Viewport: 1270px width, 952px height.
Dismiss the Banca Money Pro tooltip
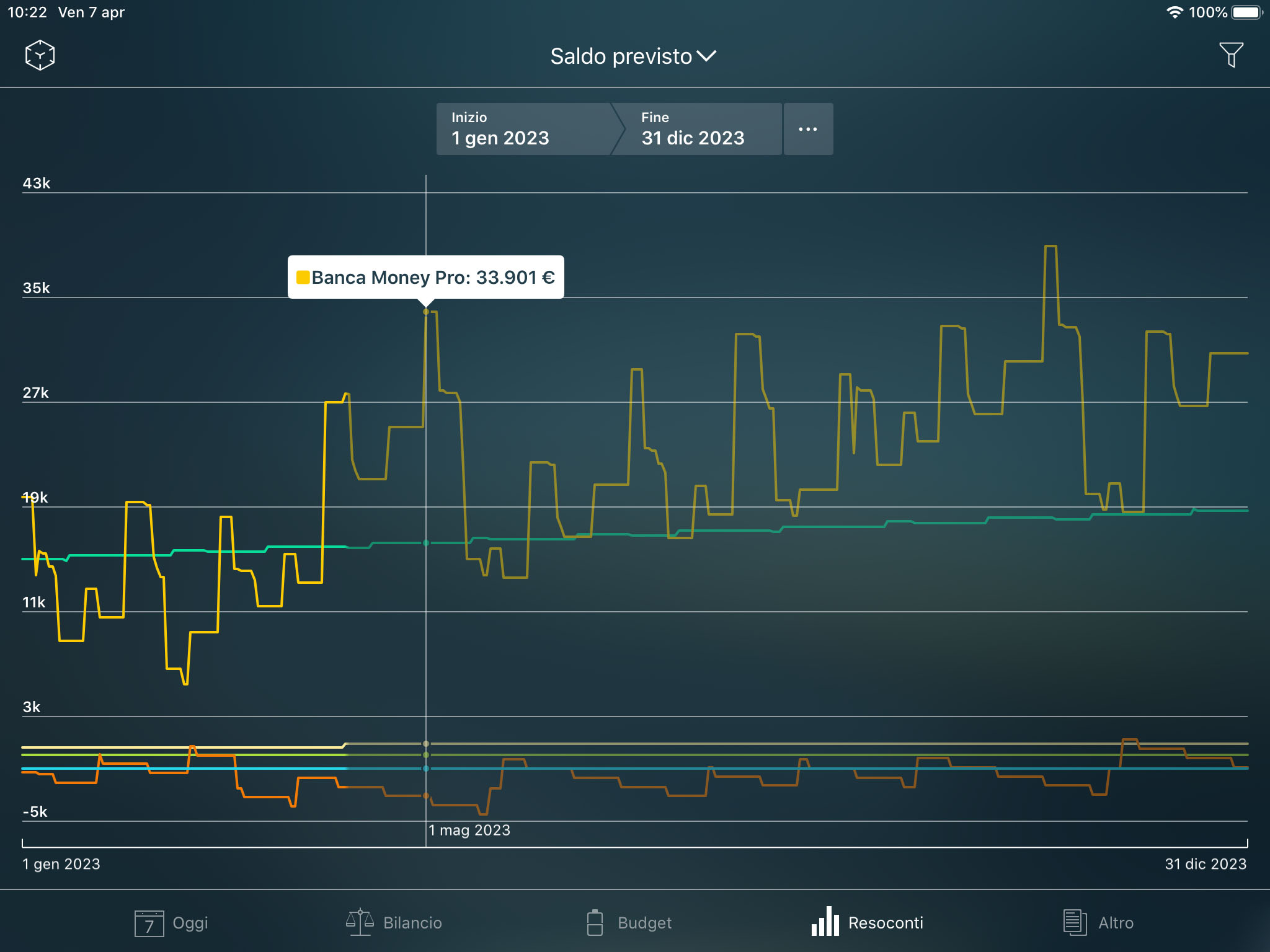[427, 277]
